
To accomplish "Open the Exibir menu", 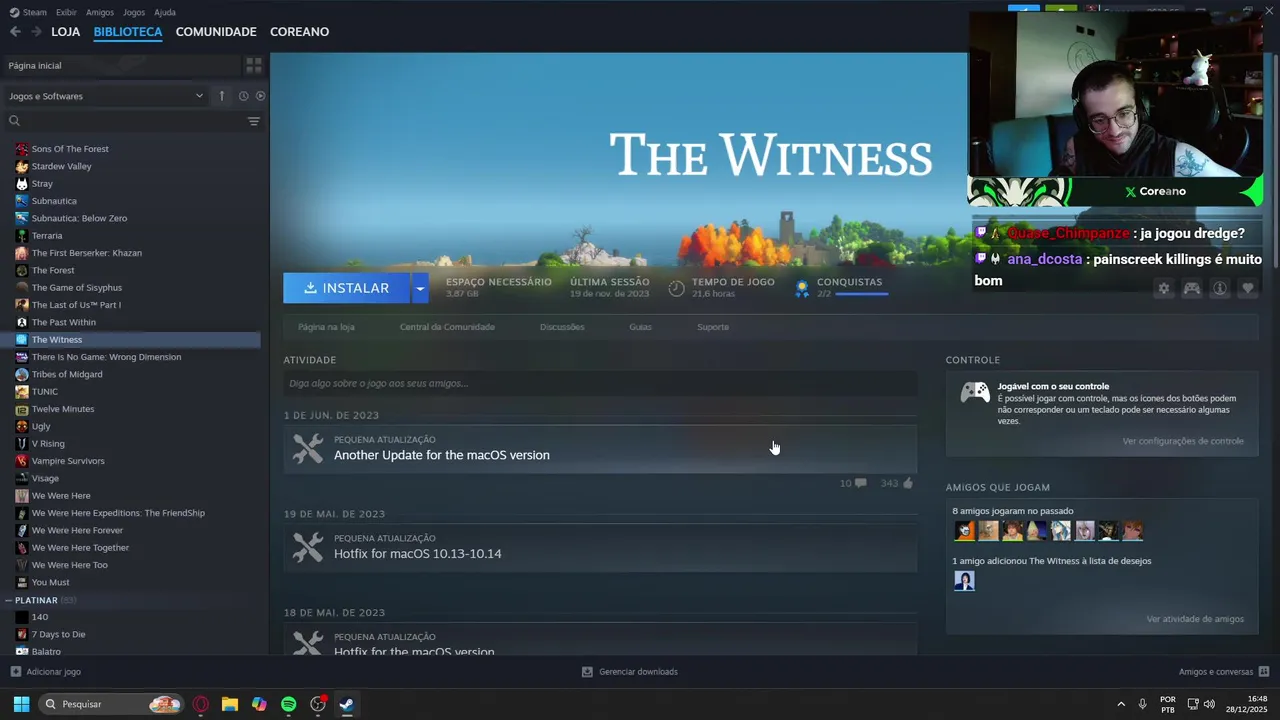I will 66,12.
